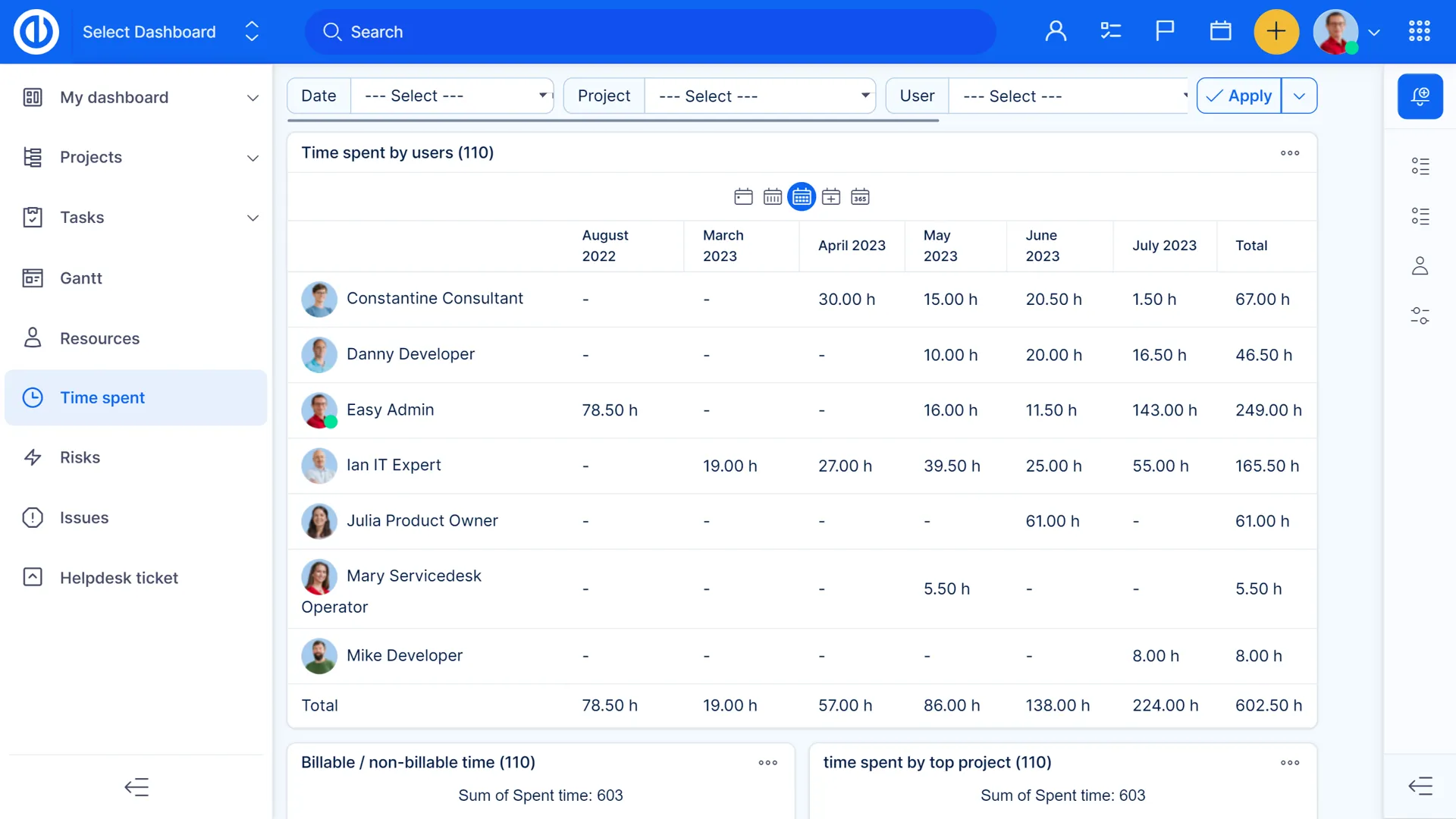This screenshot has width=1456, height=819.
Task: Expand the Apply button options arrow
Action: [1299, 96]
